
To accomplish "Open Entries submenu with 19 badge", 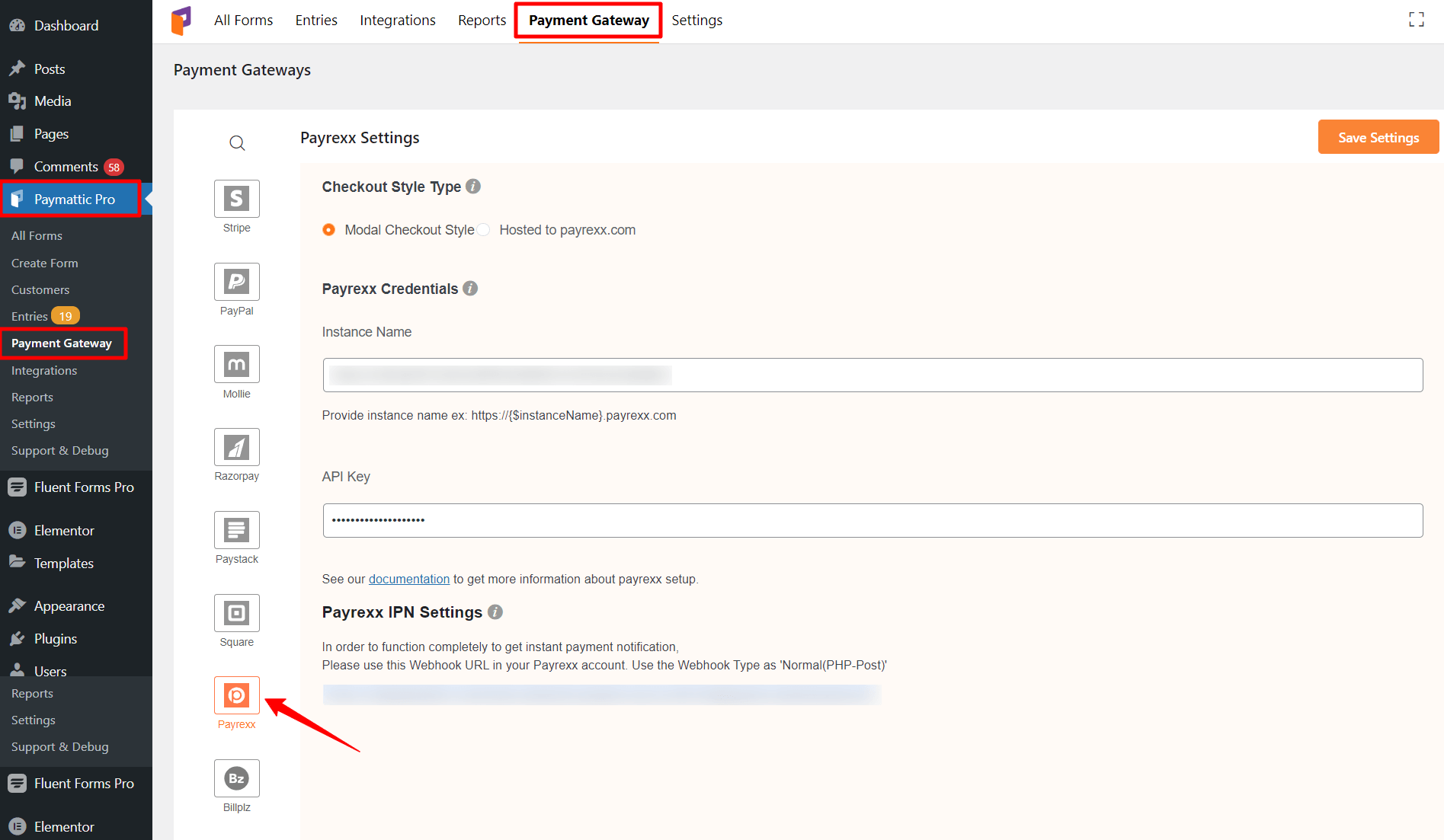I will coord(44,316).
